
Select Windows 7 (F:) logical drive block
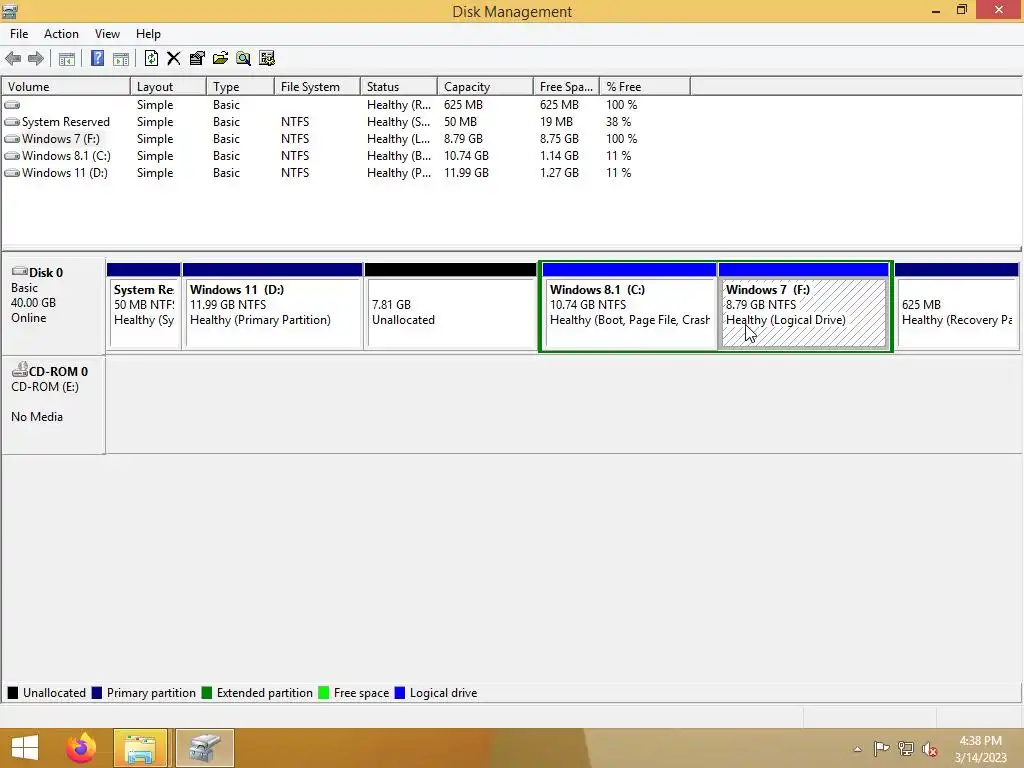(x=804, y=306)
